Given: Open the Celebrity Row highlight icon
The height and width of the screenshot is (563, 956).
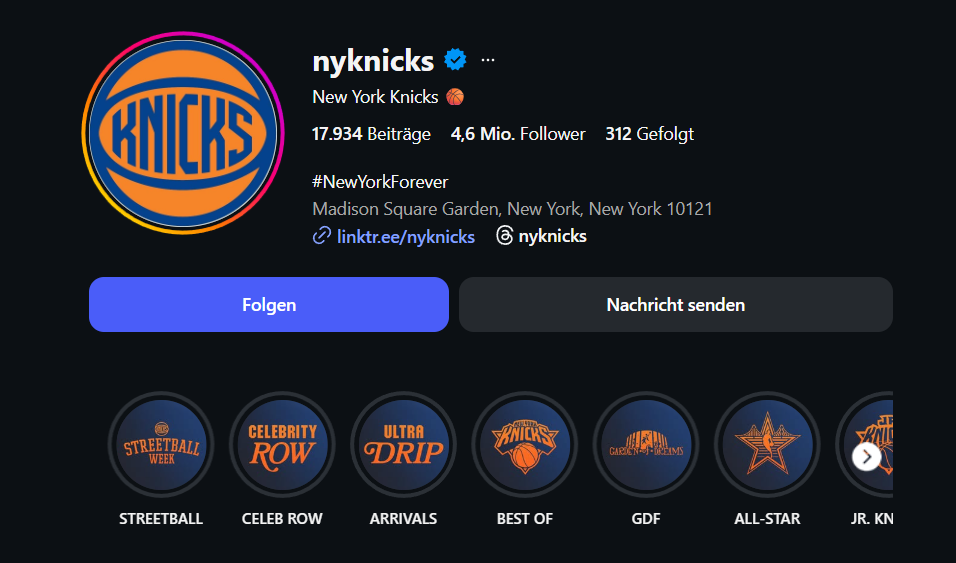Looking at the screenshot, I should pos(282,444).
